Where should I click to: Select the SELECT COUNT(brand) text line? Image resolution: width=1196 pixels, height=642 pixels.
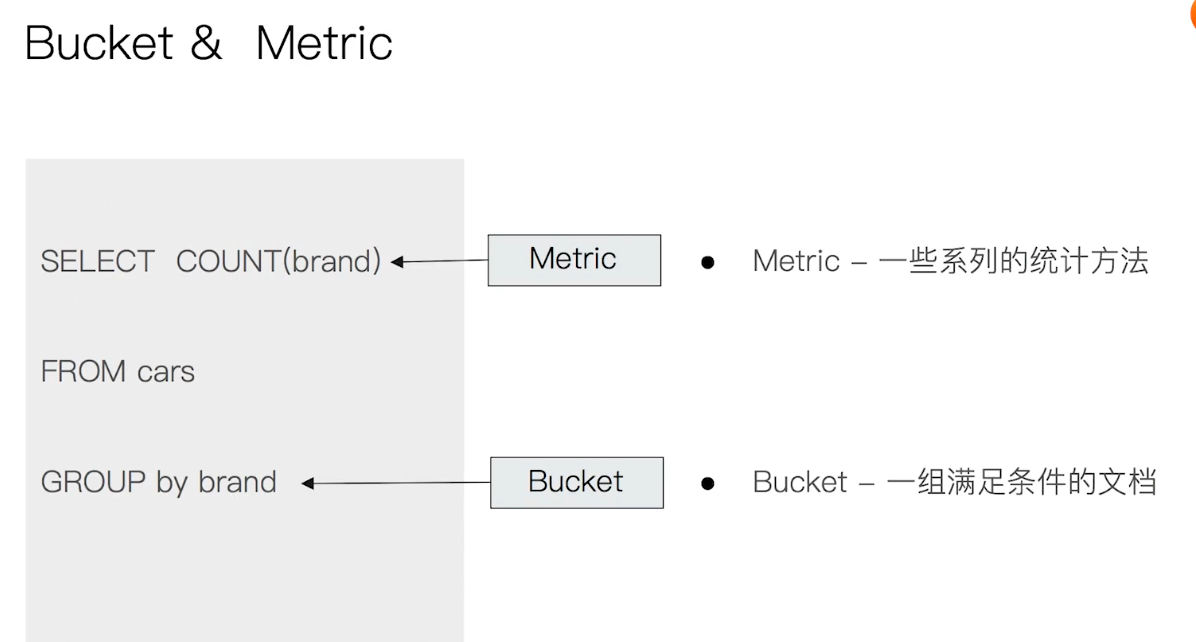coord(211,262)
